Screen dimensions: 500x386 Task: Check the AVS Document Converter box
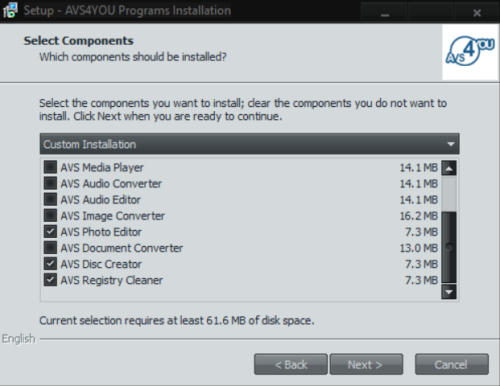tap(50, 248)
